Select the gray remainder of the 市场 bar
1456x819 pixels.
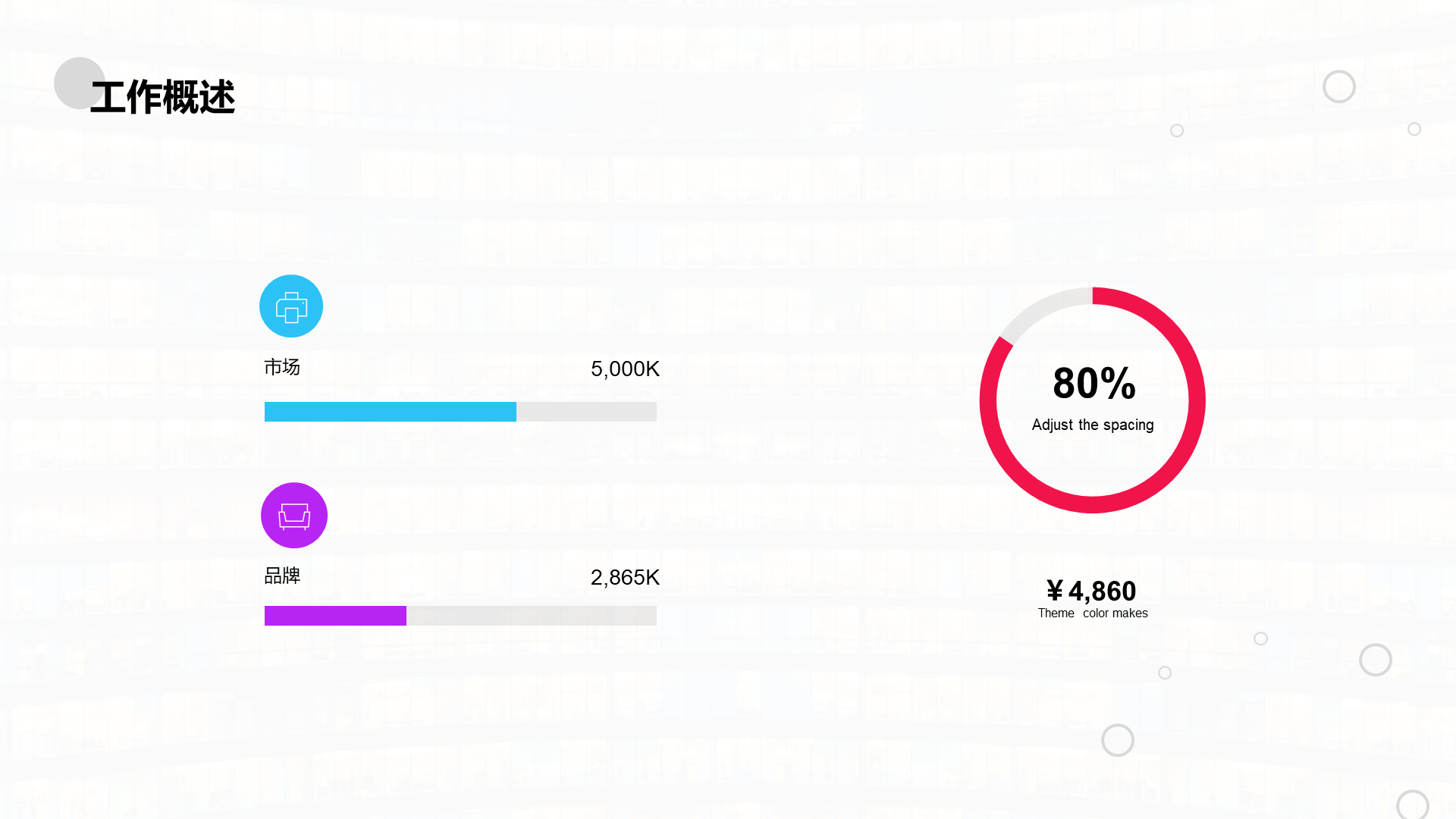coord(586,412)
